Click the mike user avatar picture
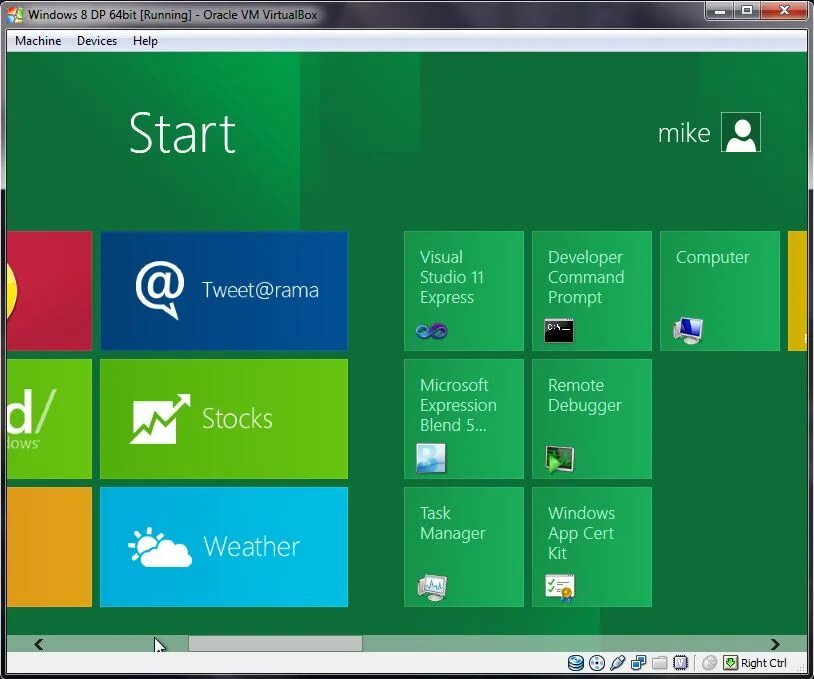Image resolution: width=814 pixels, height=679 pixels. [741, 132]
